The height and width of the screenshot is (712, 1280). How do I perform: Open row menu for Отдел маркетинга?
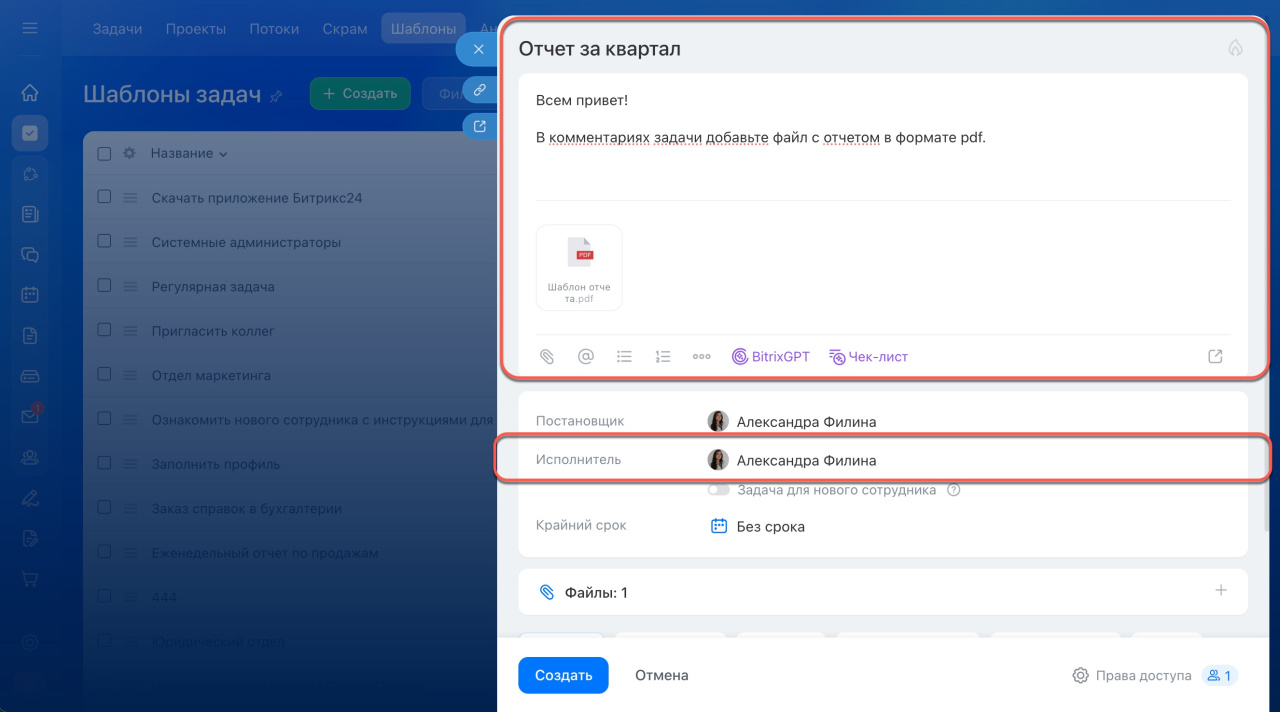coord(129,375)
